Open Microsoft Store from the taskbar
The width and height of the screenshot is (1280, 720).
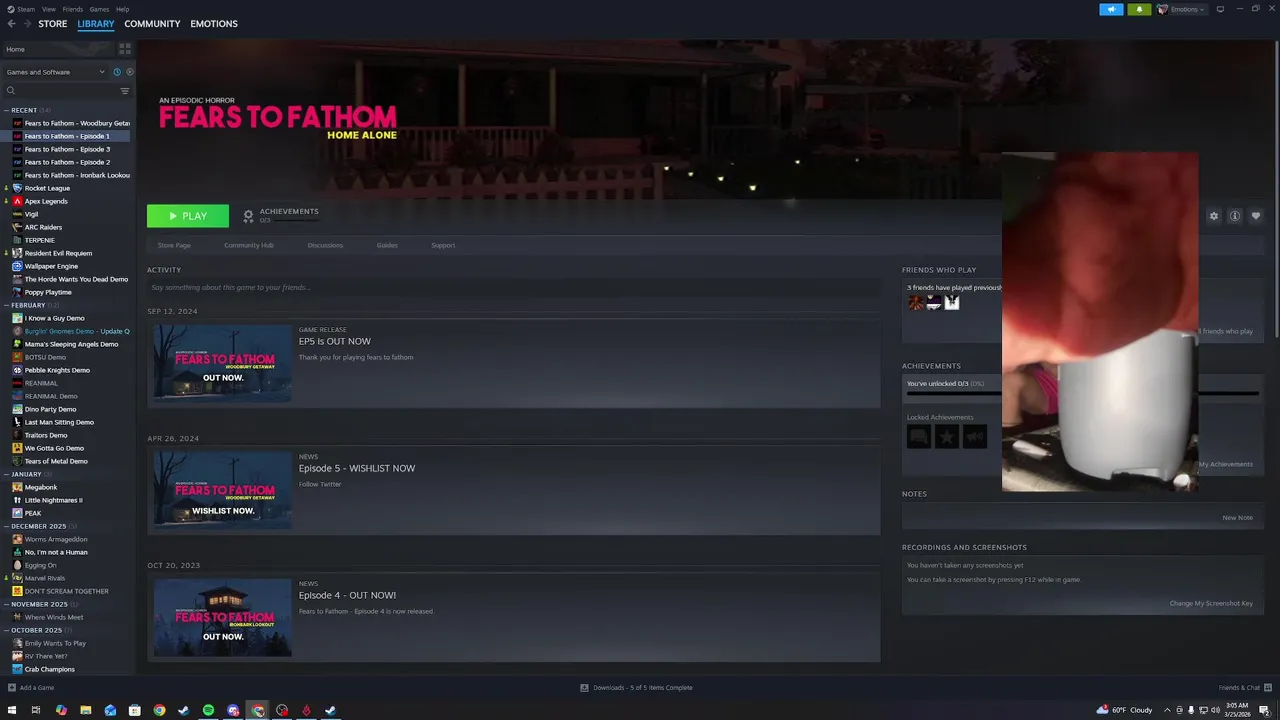point(135,710)
